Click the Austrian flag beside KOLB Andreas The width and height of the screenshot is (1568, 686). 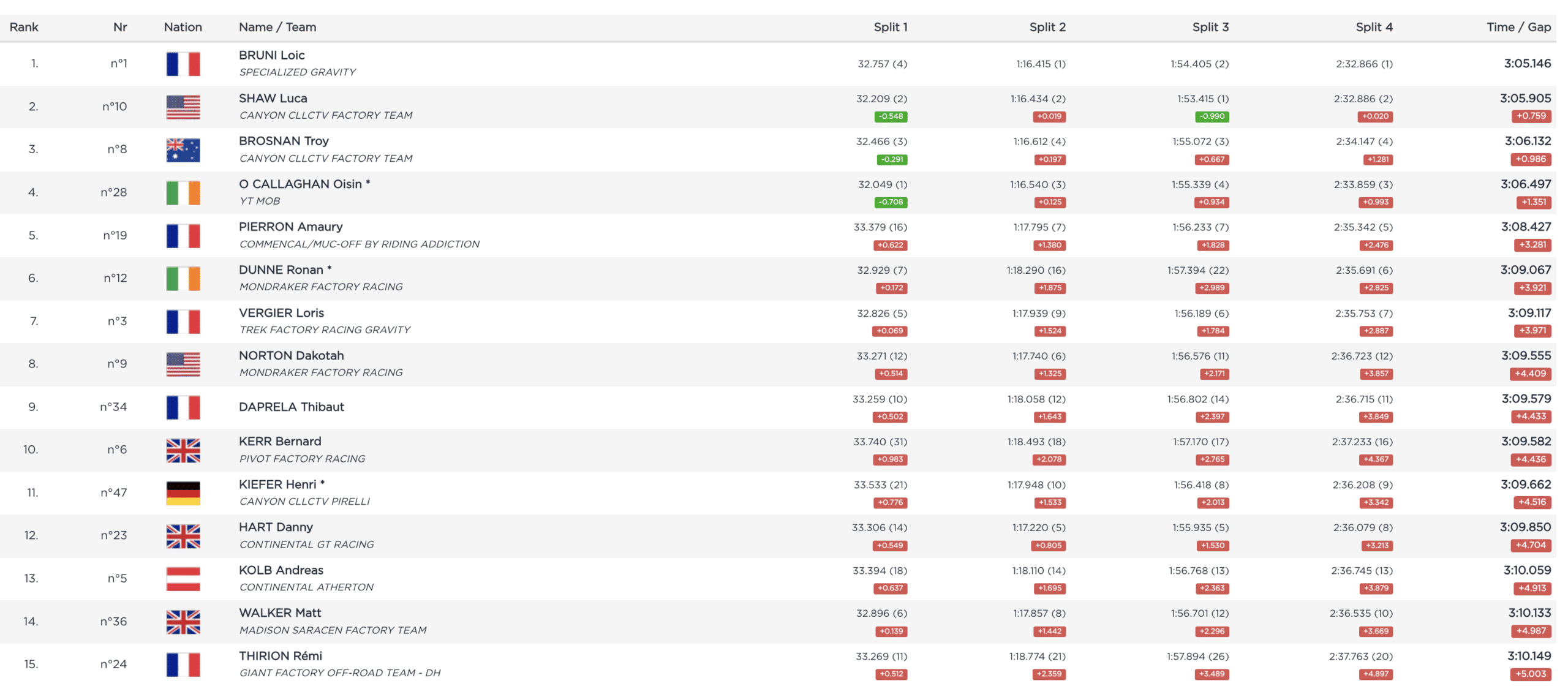pos(183,579)
